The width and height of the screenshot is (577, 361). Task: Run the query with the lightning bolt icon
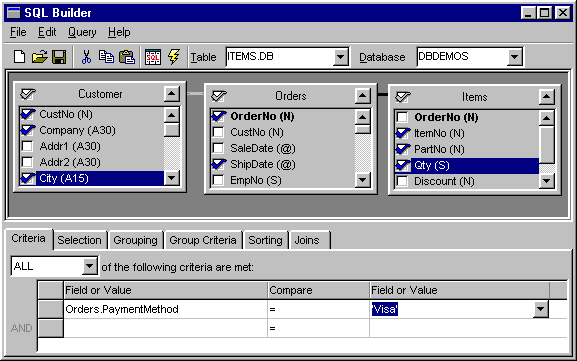click(x=174, y=57)
